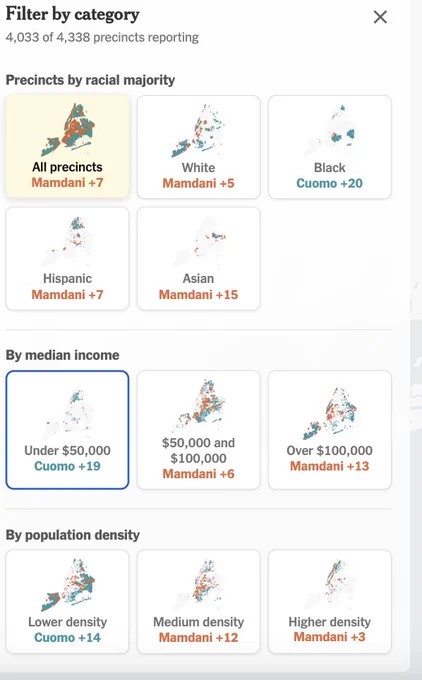Filter by Medium density precincts
Image resolution: width=422 pixels, height=680 pixels.
(199, 602)
